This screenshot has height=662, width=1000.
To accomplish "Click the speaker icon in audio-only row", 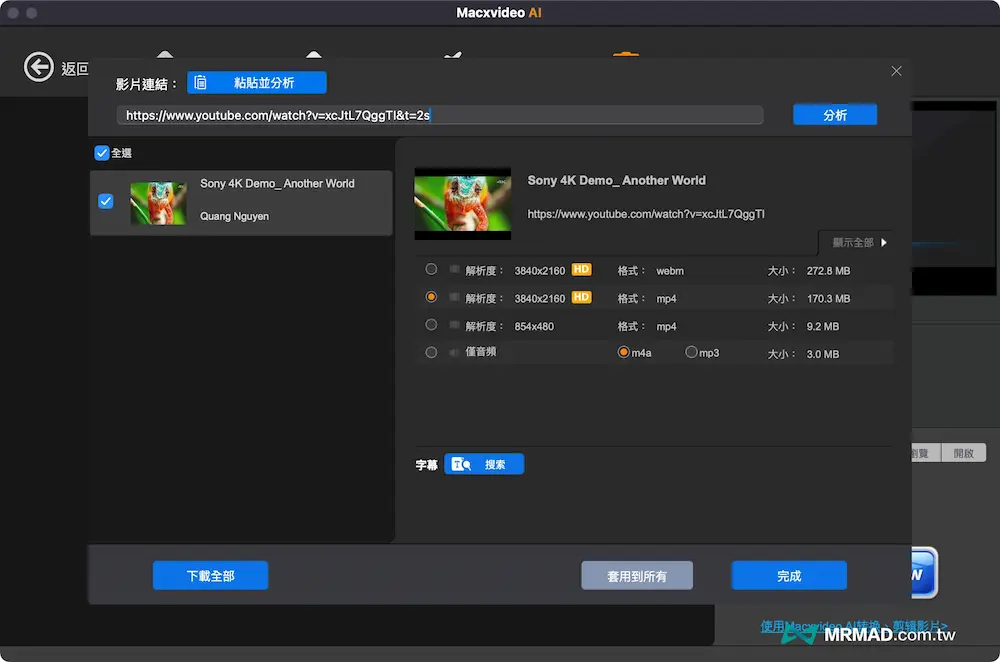I will point(455,353).
